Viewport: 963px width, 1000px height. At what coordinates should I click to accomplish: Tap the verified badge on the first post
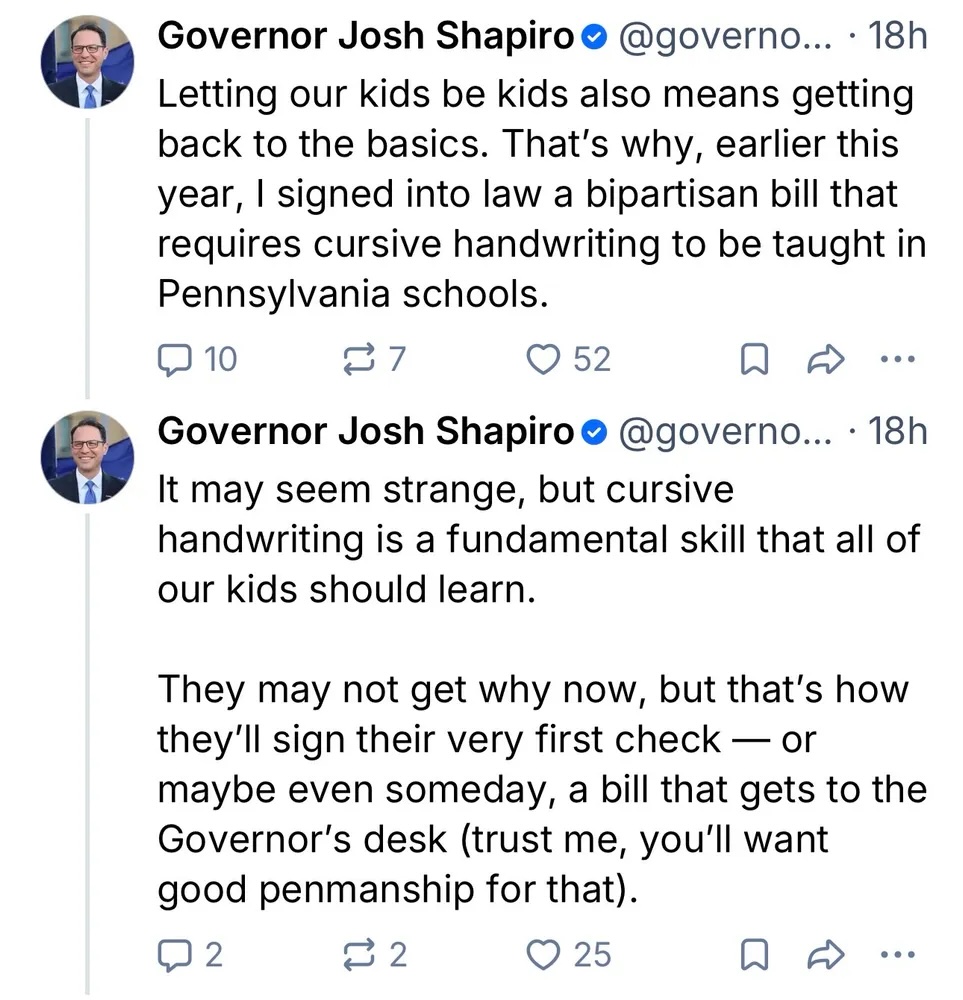593,37
